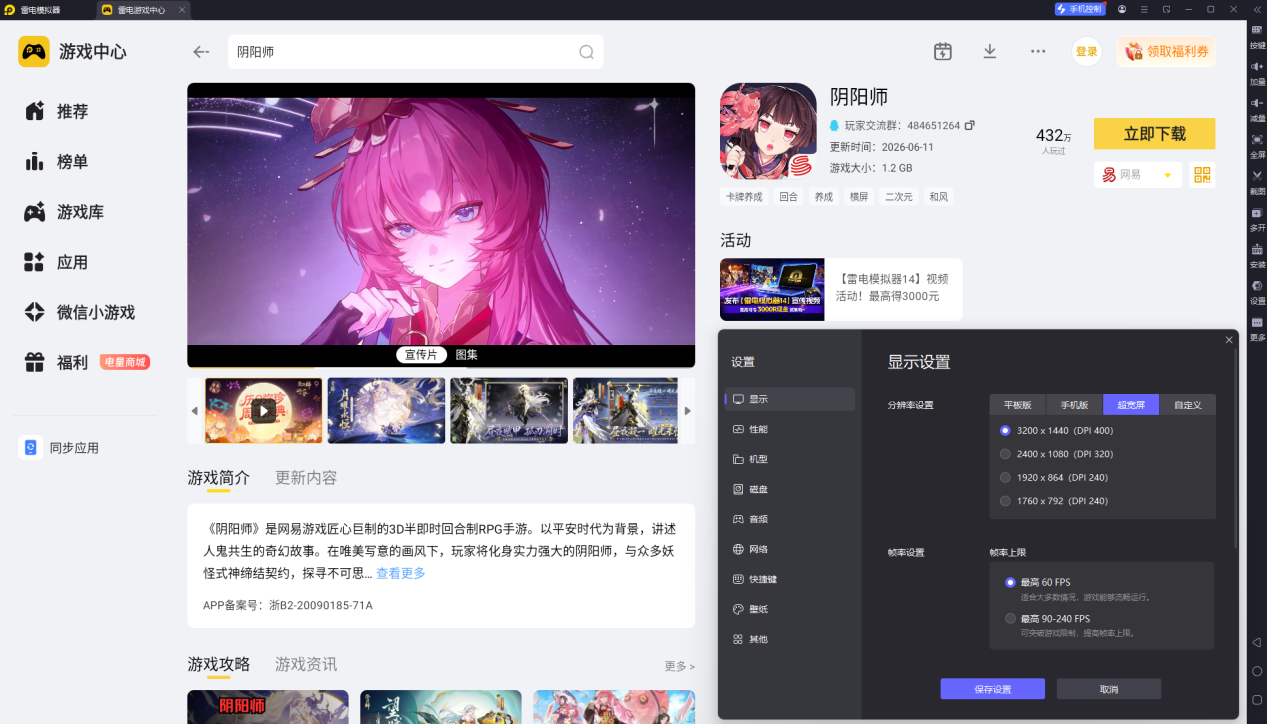This screenshot has height=724, width=1267.
Task: Switch to 更新内容 tab
Action: click(x=306, y=478)
